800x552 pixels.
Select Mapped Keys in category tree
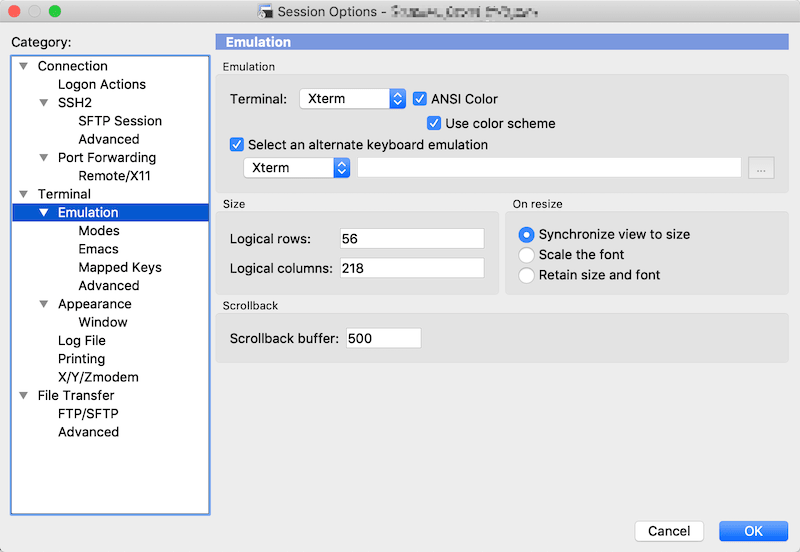point(119,267)
